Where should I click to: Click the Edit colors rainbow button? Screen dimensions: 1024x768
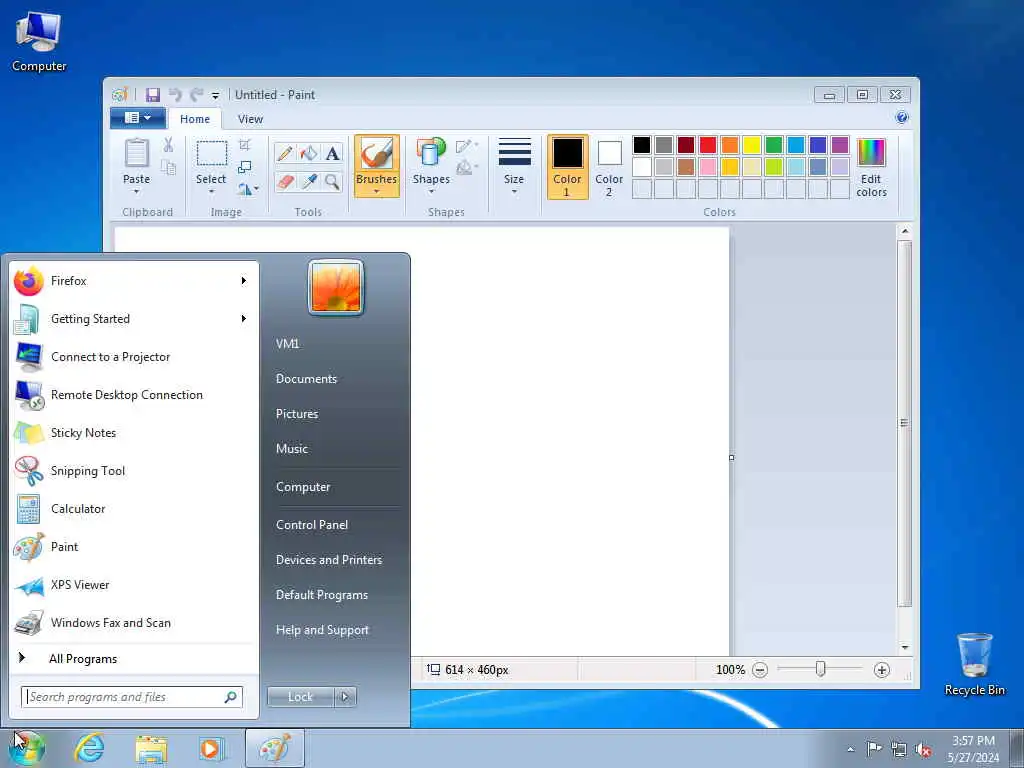pos(872,168)
